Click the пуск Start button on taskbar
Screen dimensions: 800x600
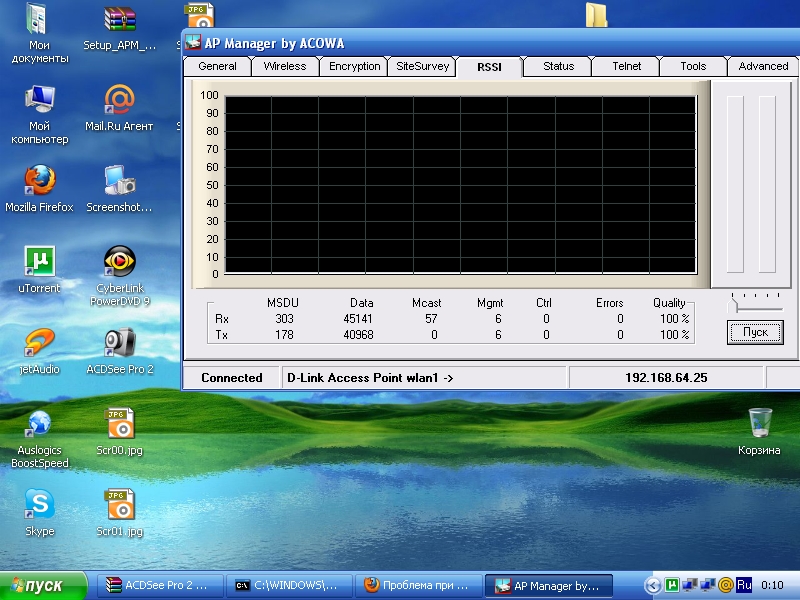click(45, 586)
